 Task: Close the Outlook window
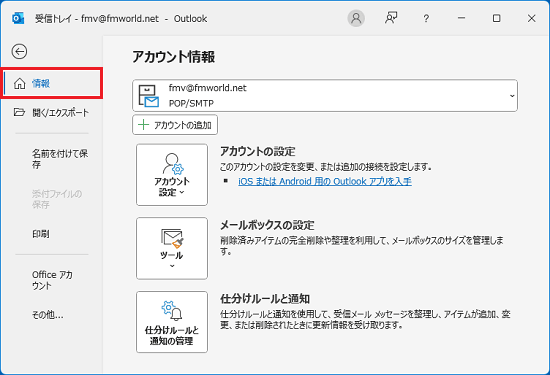click(531, 18)
